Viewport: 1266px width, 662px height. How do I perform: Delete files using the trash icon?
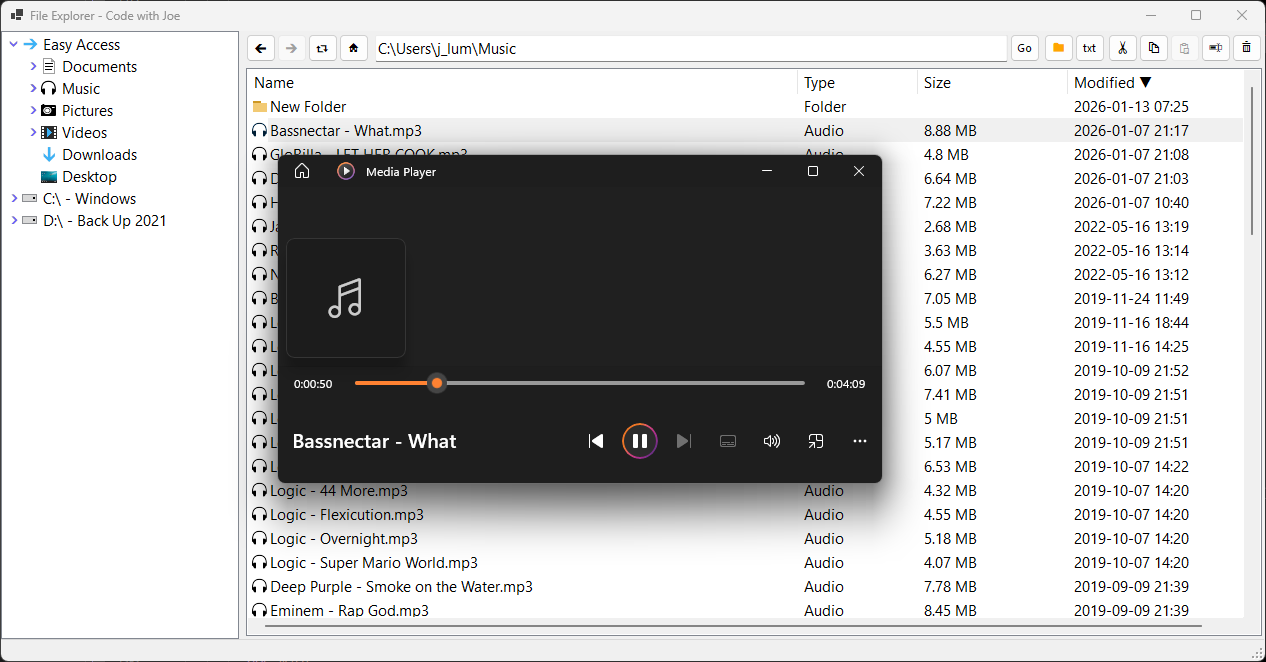click(x=1246, y=47)
